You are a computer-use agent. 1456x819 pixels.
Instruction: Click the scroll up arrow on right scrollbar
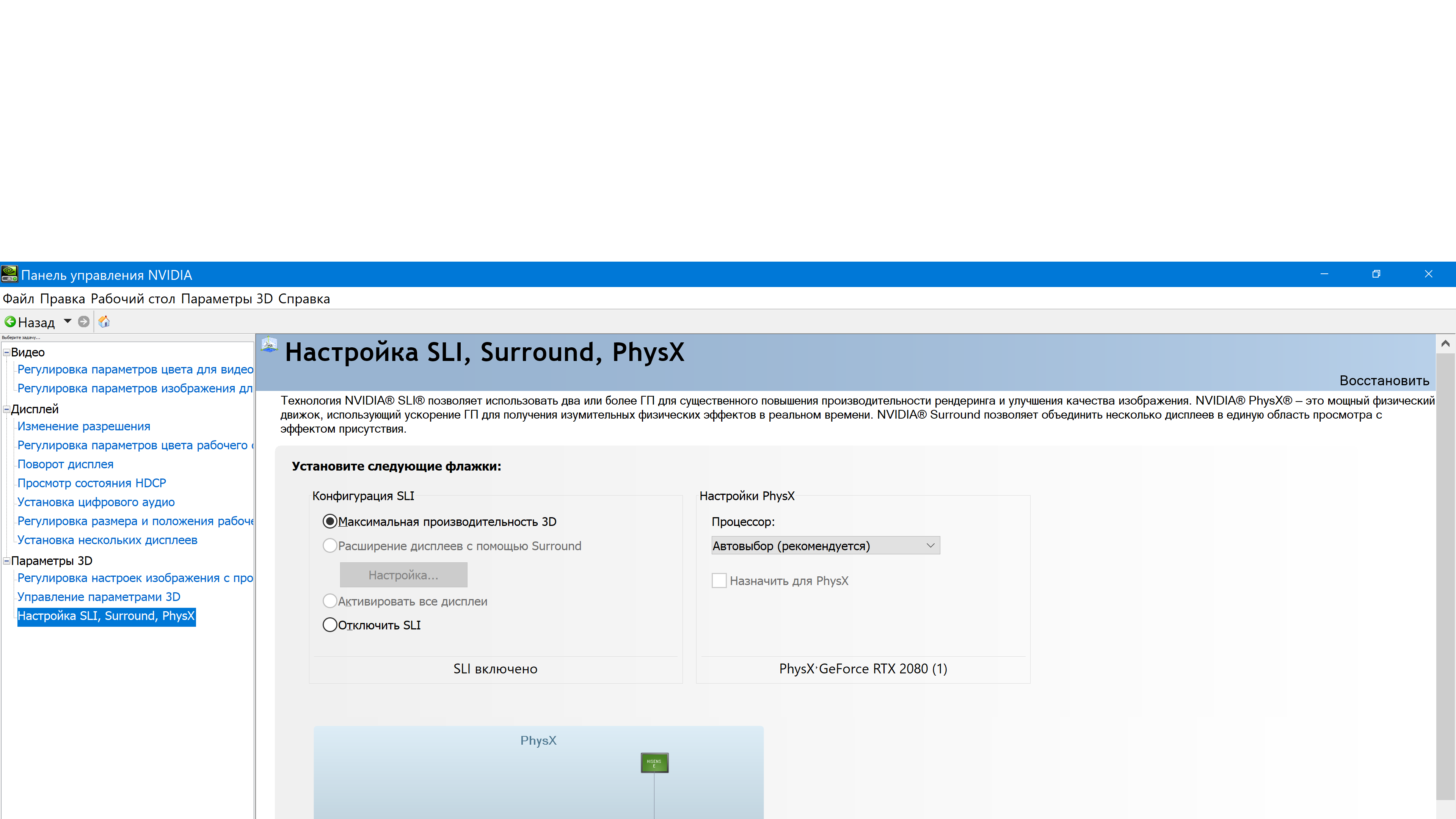[x=1445, y=344]
